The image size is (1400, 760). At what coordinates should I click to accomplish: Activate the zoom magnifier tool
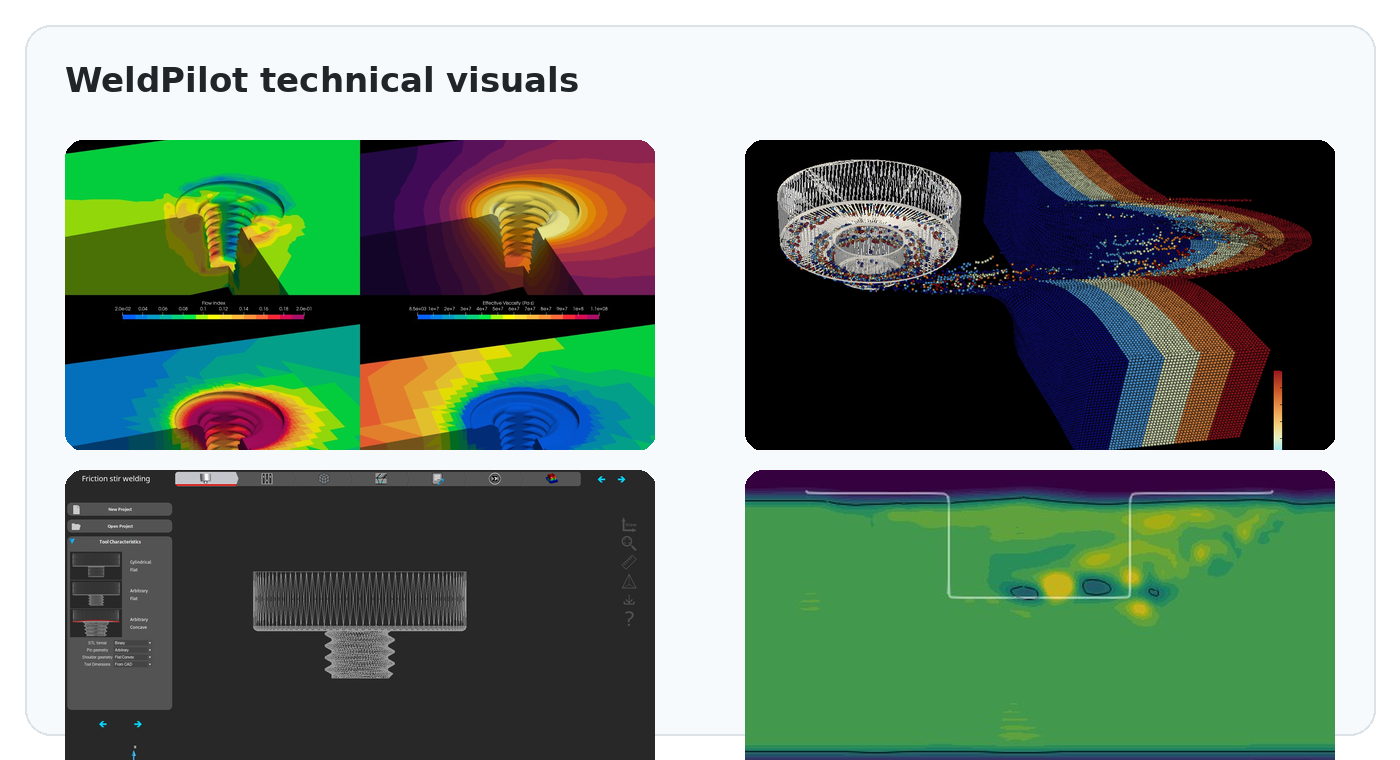[x=629, y=543]
